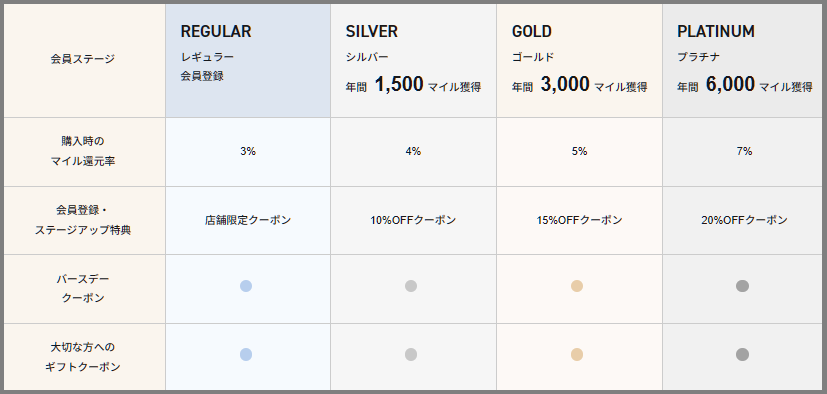827x394 pixels.
Task: Click the バースデークーポン row label
Action: point(83,288)
